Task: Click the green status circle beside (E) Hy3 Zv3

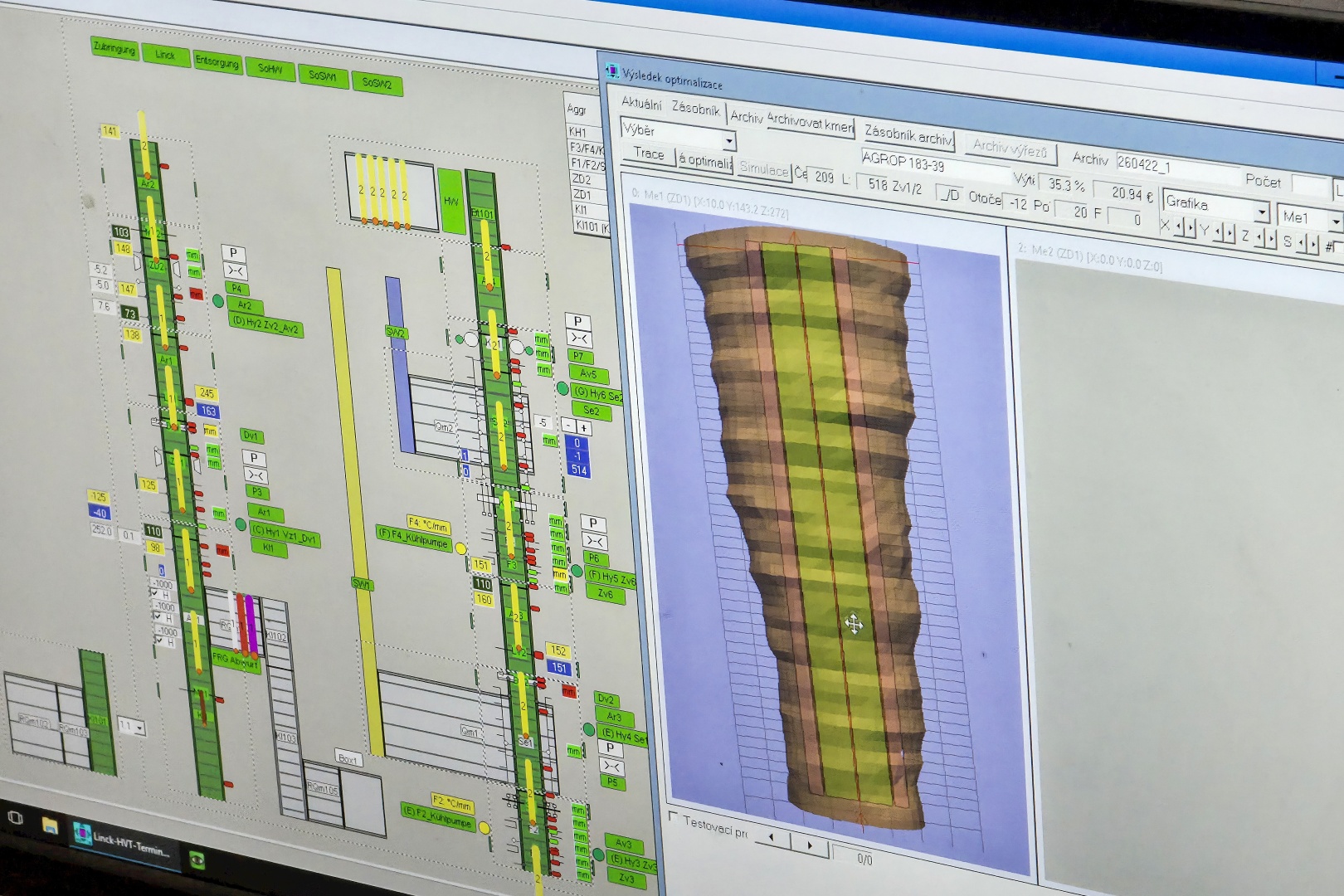Action: tap(598, 855)
